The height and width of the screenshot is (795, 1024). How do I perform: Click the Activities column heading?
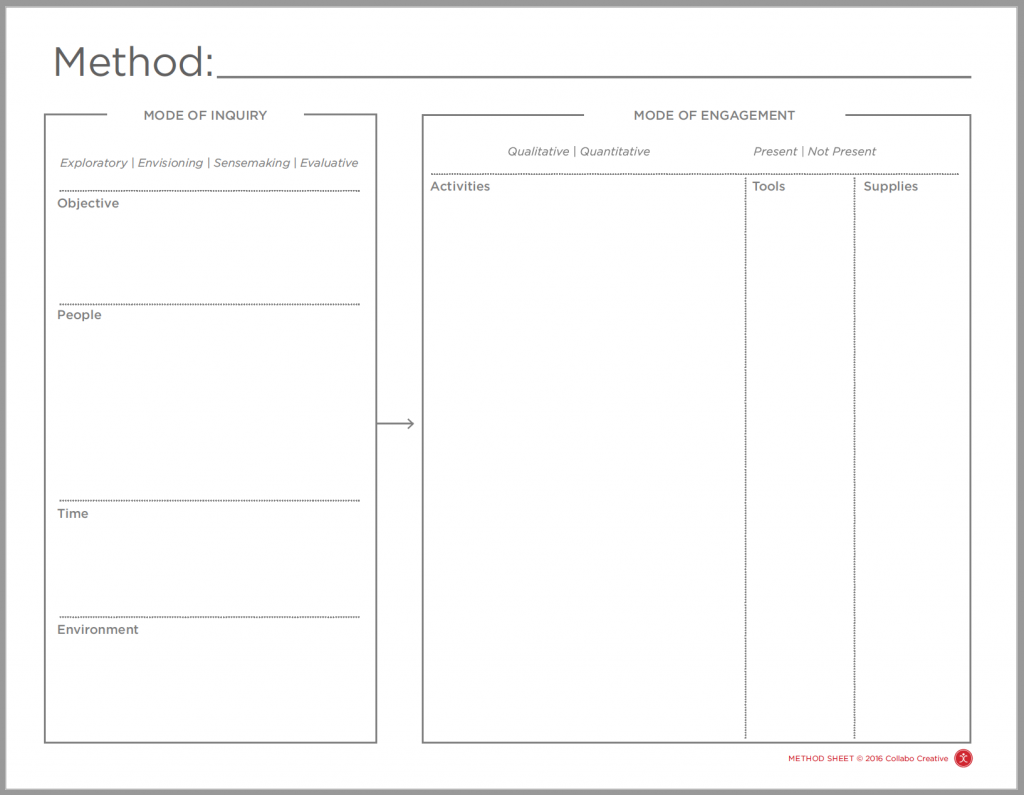pos(460,187)
